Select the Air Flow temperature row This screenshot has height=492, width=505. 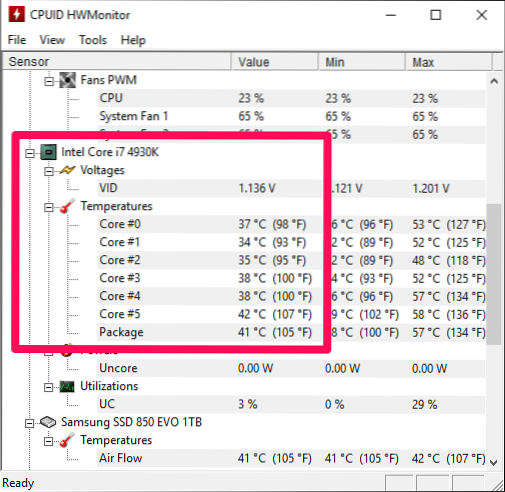(291, 458)
